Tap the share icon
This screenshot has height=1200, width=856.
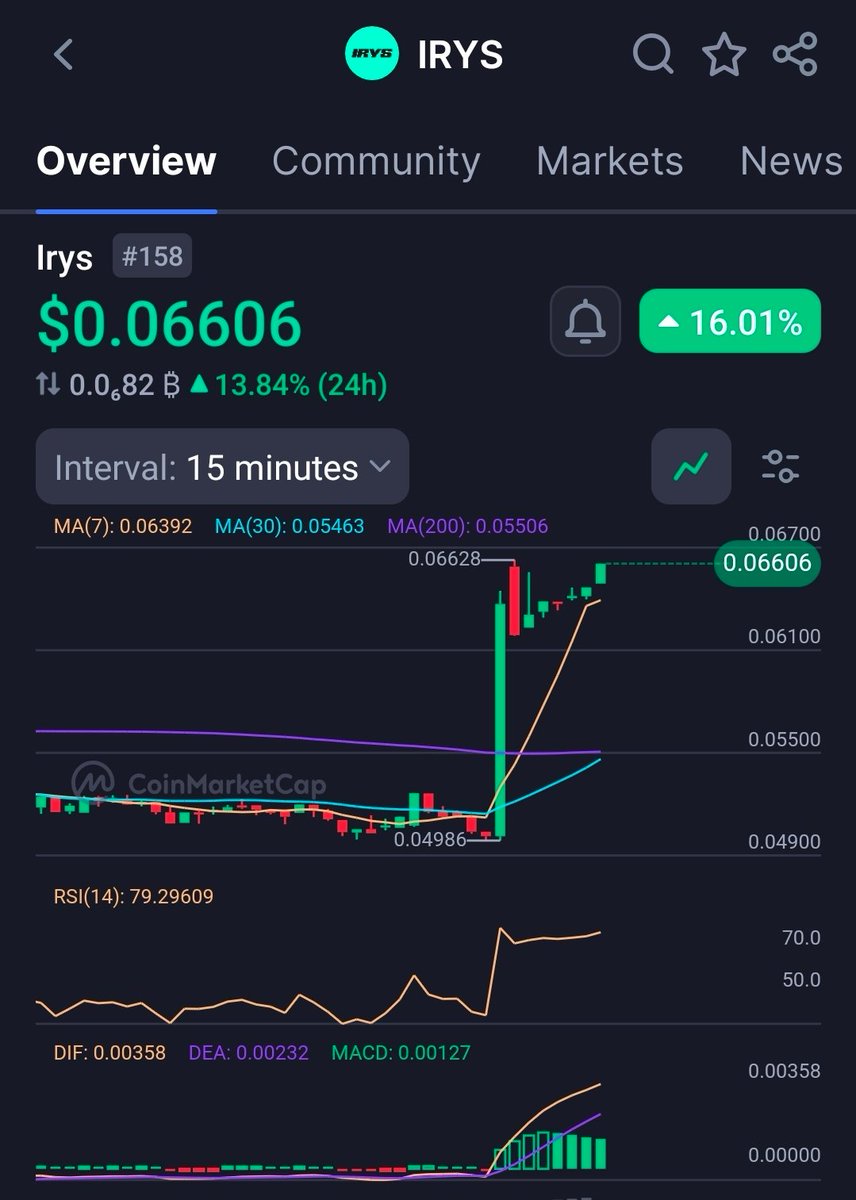(795, 54)
